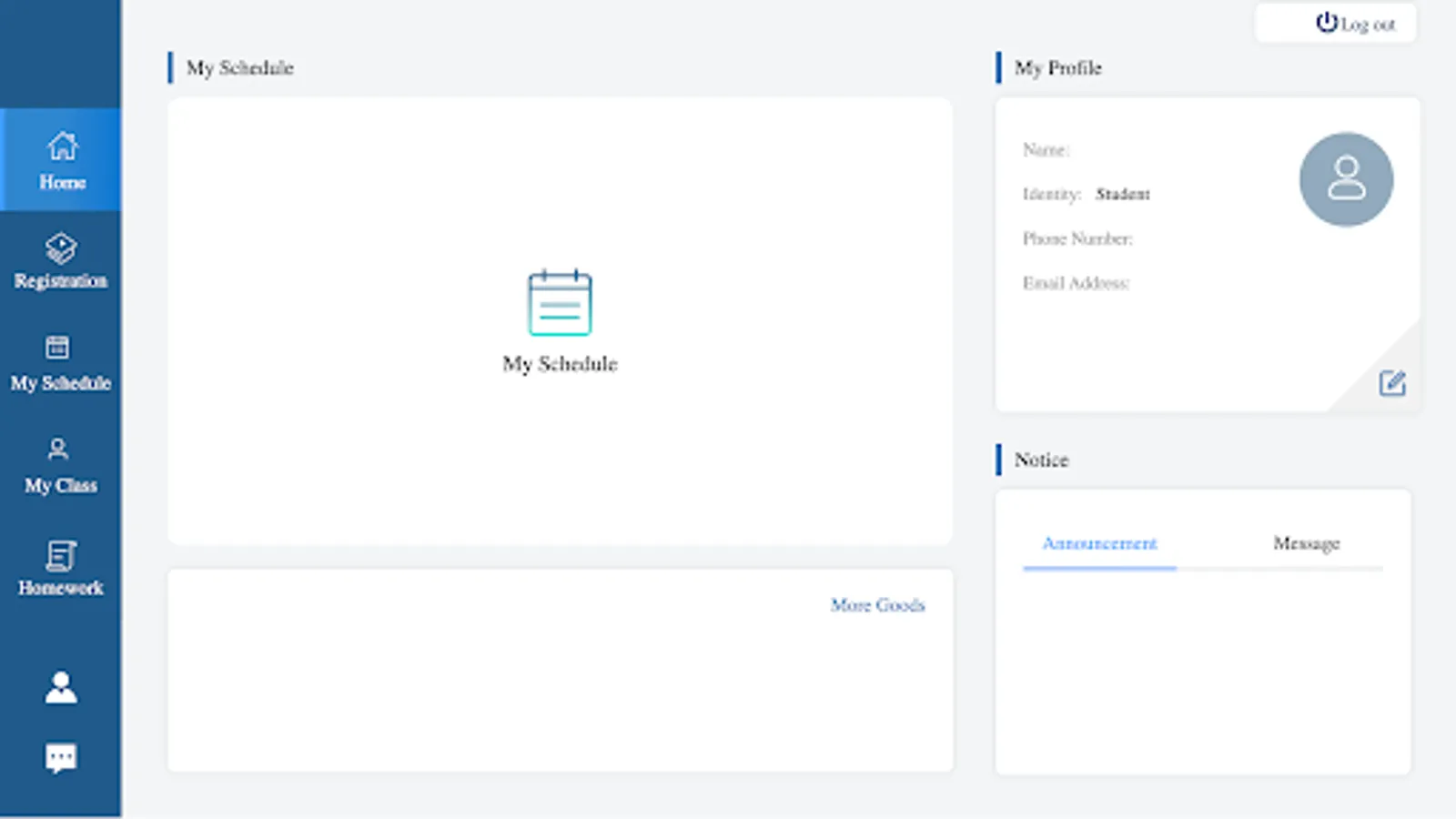Click the Name label in profile
This screenshot has width=1456, height=819.
(x=1046, y=149)
